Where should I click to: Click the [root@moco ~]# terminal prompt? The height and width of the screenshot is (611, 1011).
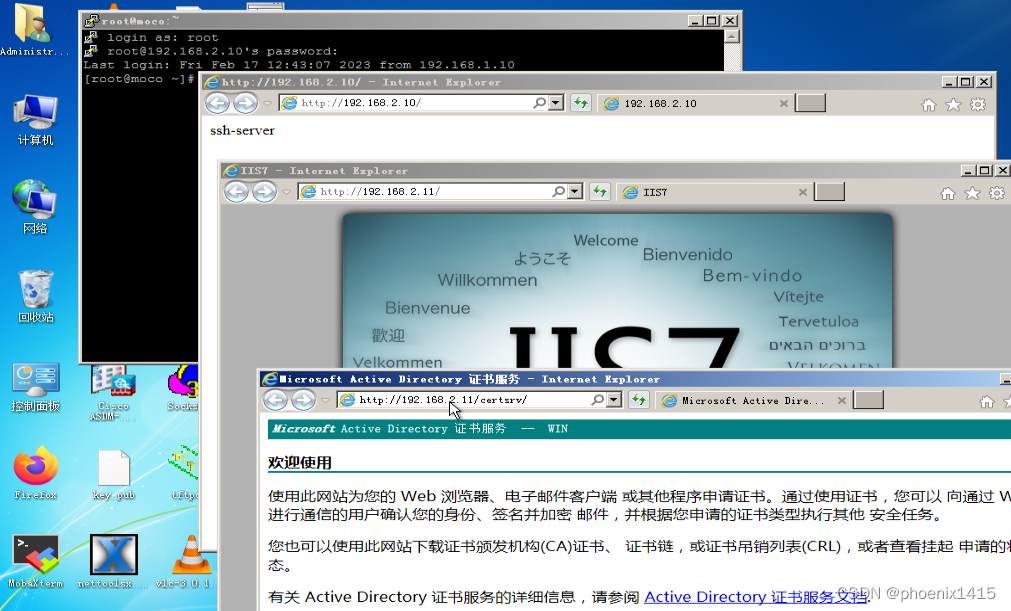[139, 79]
